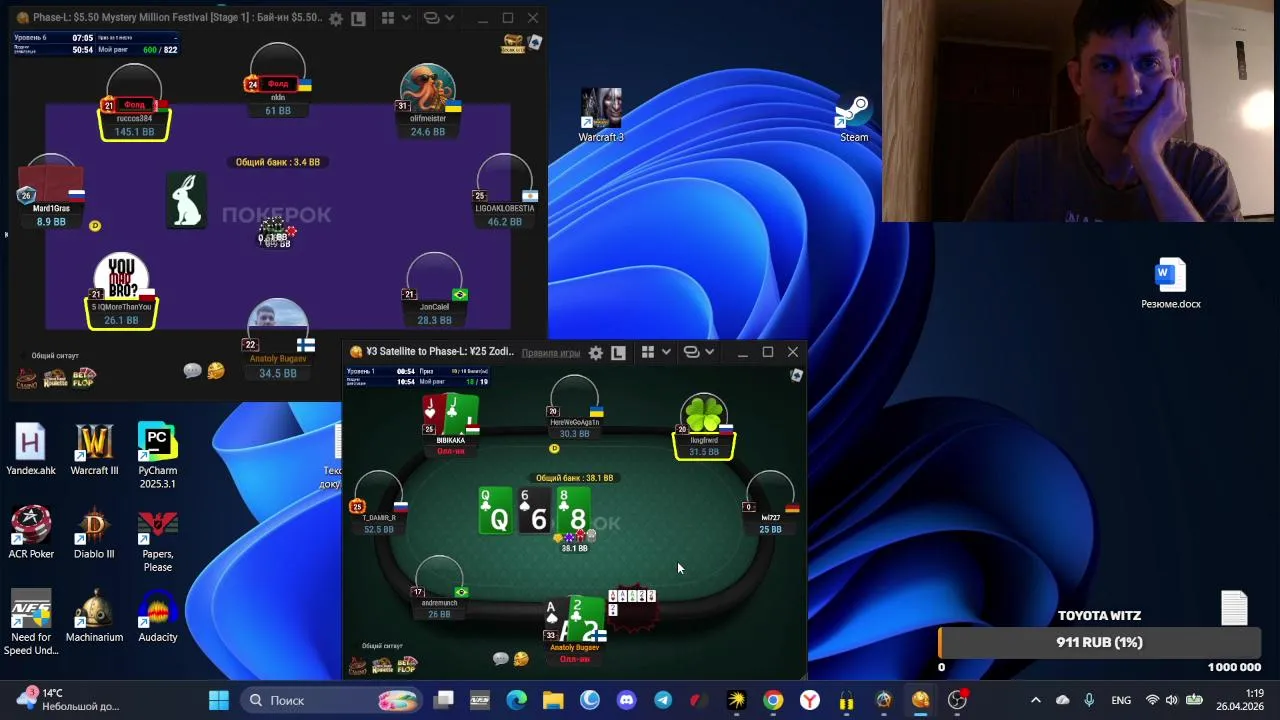Click the 'Общий банк : 38.1 BB' pot label
Screen dimensions: 1280x720
coord(574,478)
